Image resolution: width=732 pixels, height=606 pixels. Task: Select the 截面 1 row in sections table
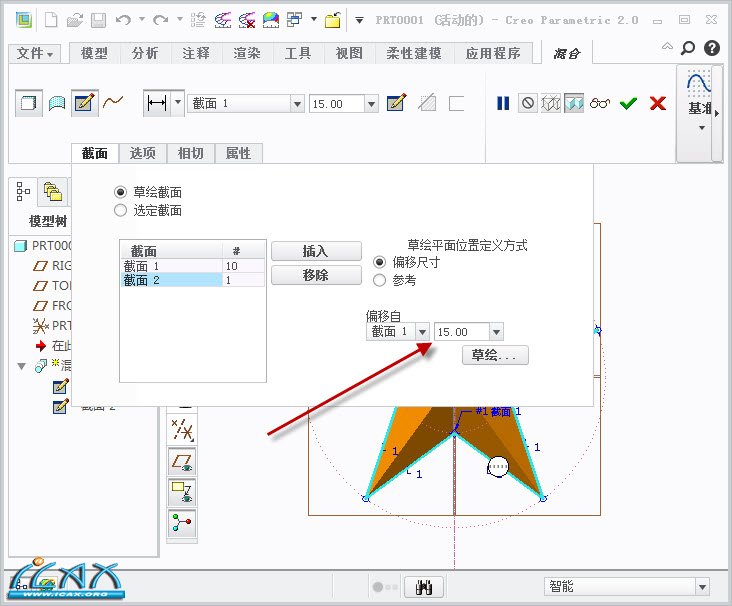[193, 266]
